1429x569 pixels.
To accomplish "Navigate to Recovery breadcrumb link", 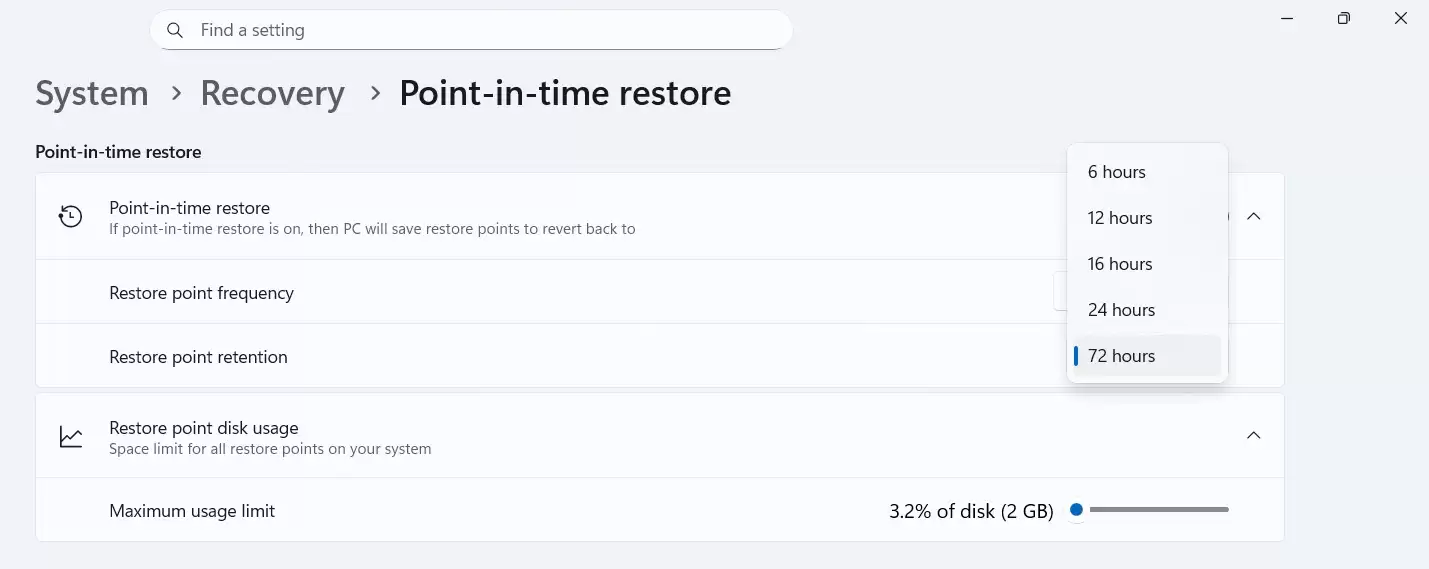I will pos(272,93).
